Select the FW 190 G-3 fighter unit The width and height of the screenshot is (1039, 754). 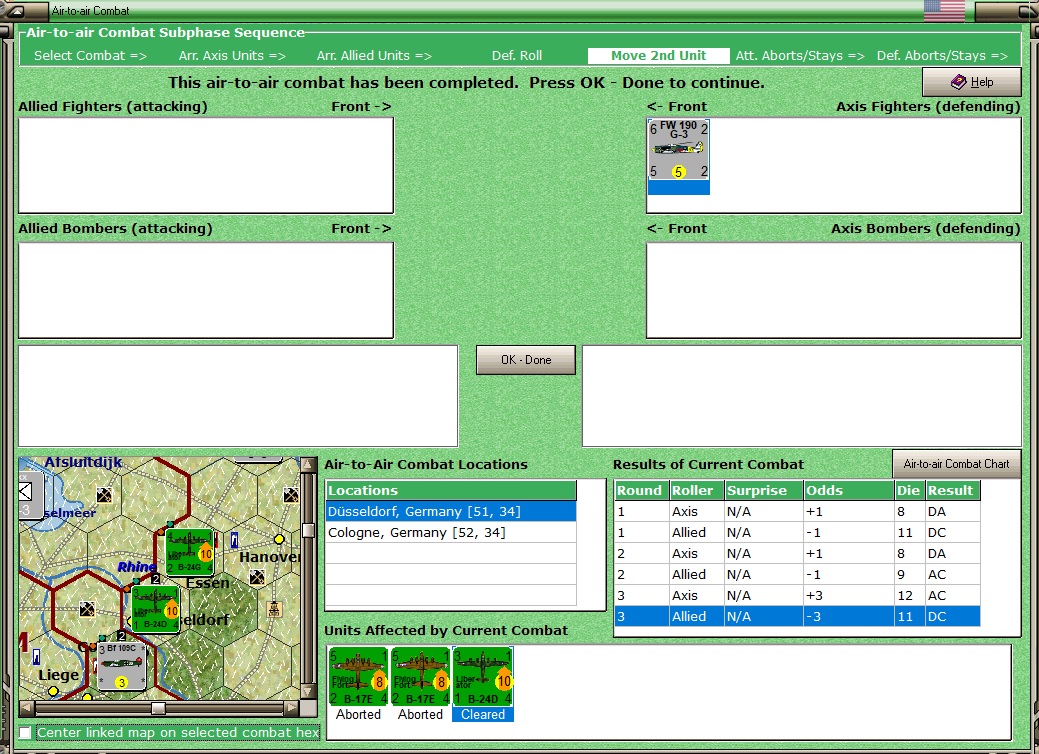(678, 150)
